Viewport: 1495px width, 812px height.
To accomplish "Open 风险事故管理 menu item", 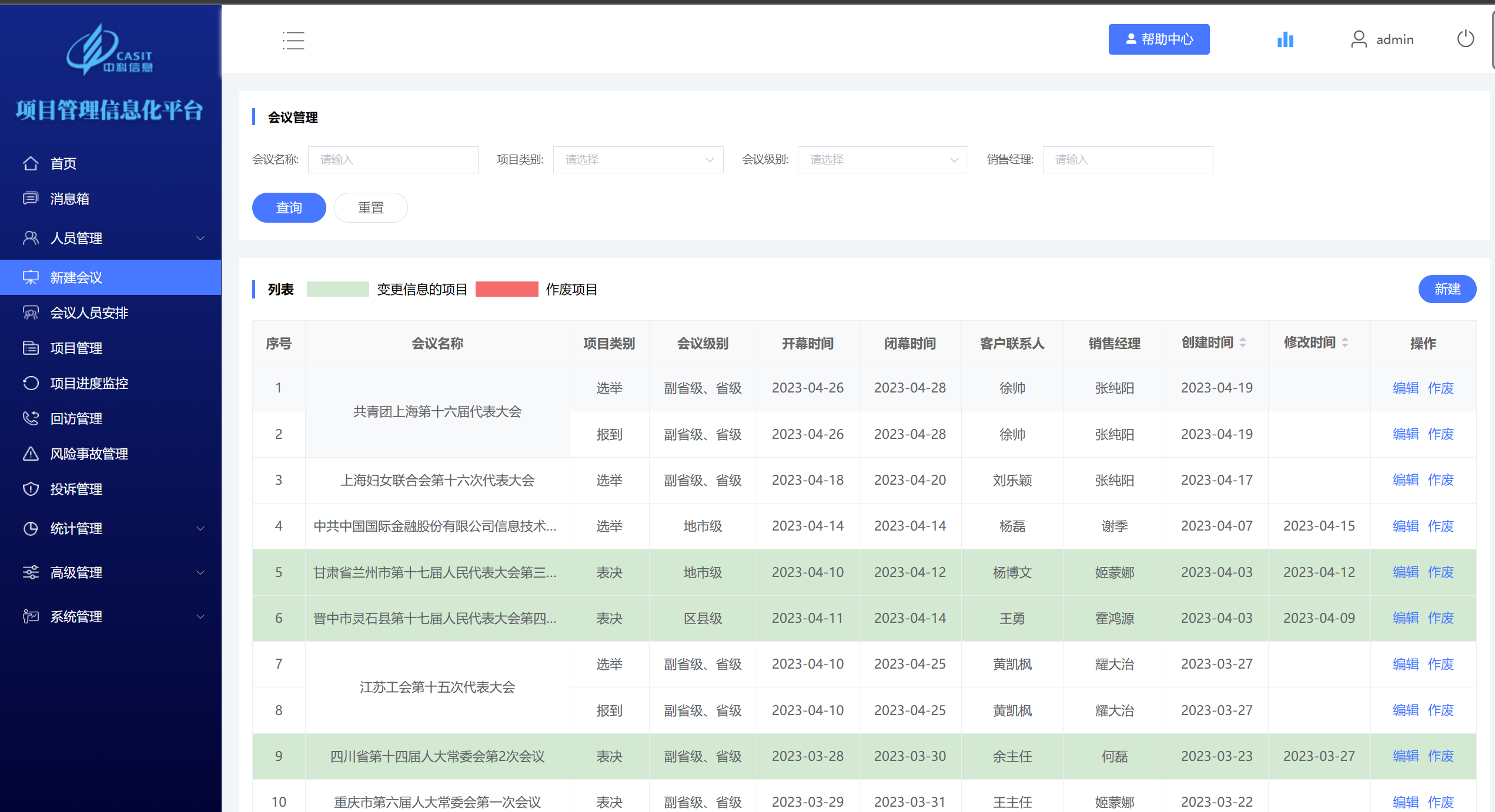I will pyautogui.click(x=111, y=454).
